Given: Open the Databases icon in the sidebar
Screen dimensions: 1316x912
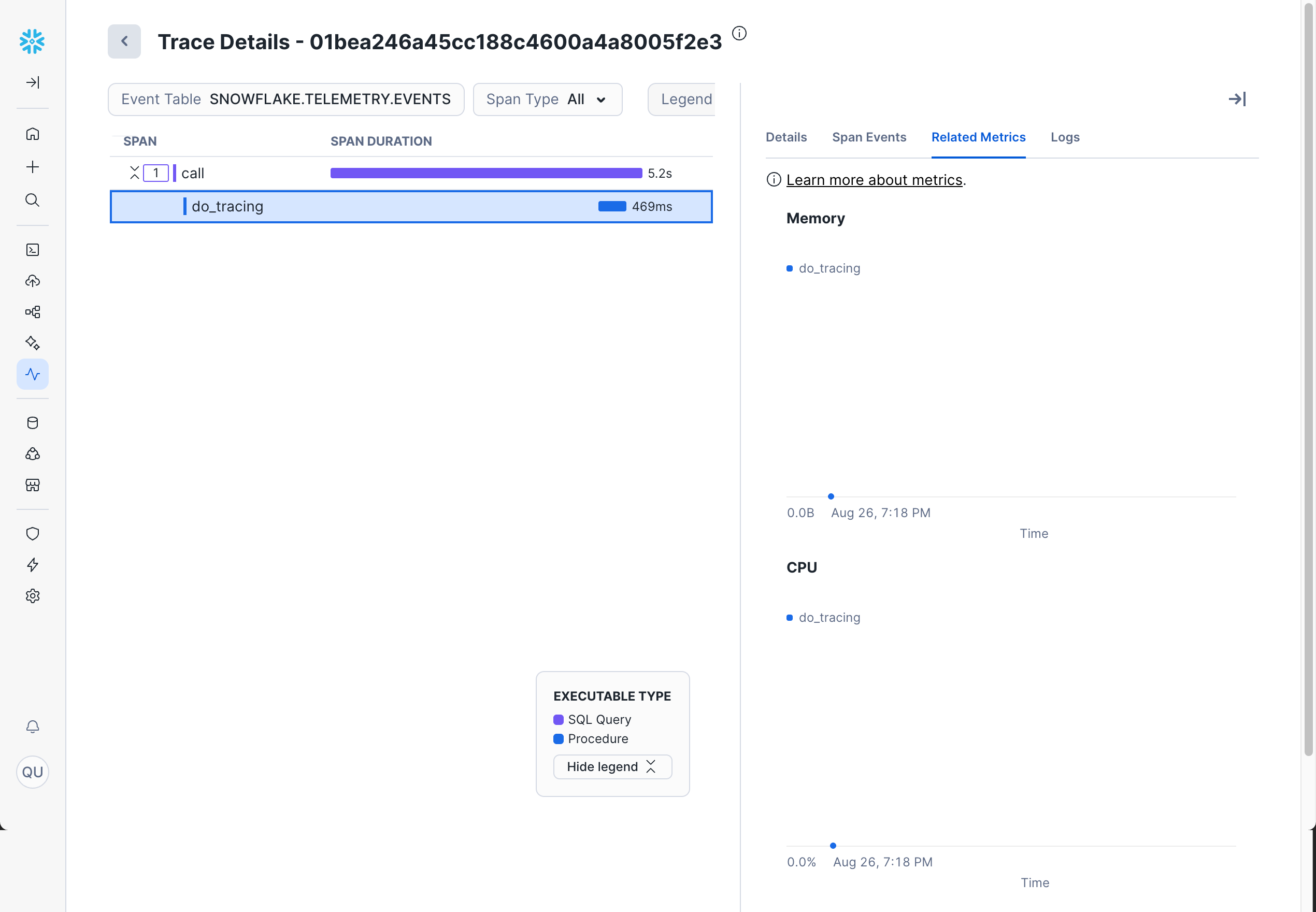Looking at the screenshot, I should coord(33,422).
